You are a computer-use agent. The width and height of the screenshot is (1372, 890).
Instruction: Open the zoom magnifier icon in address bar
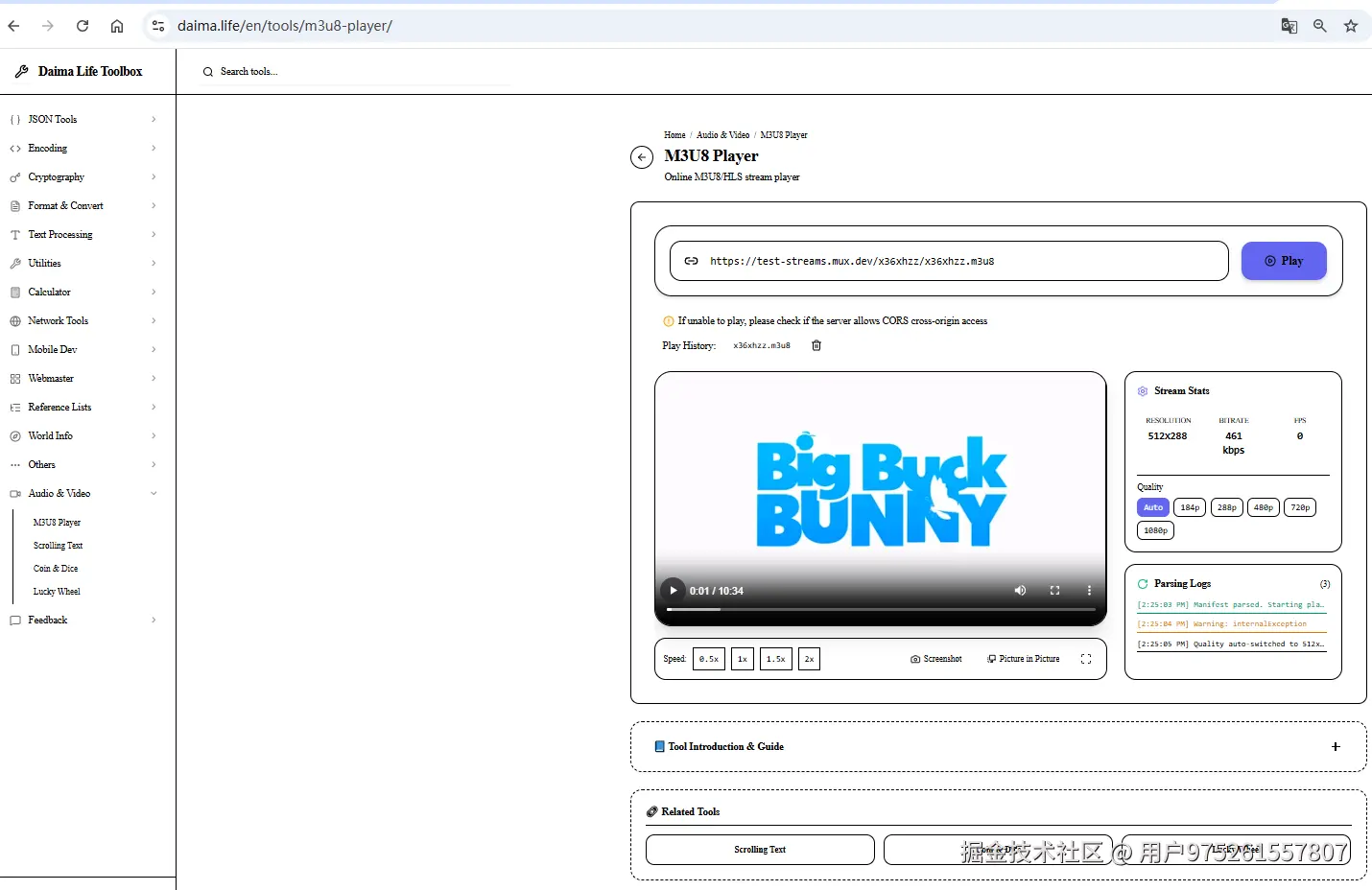tap(1320, 26)
